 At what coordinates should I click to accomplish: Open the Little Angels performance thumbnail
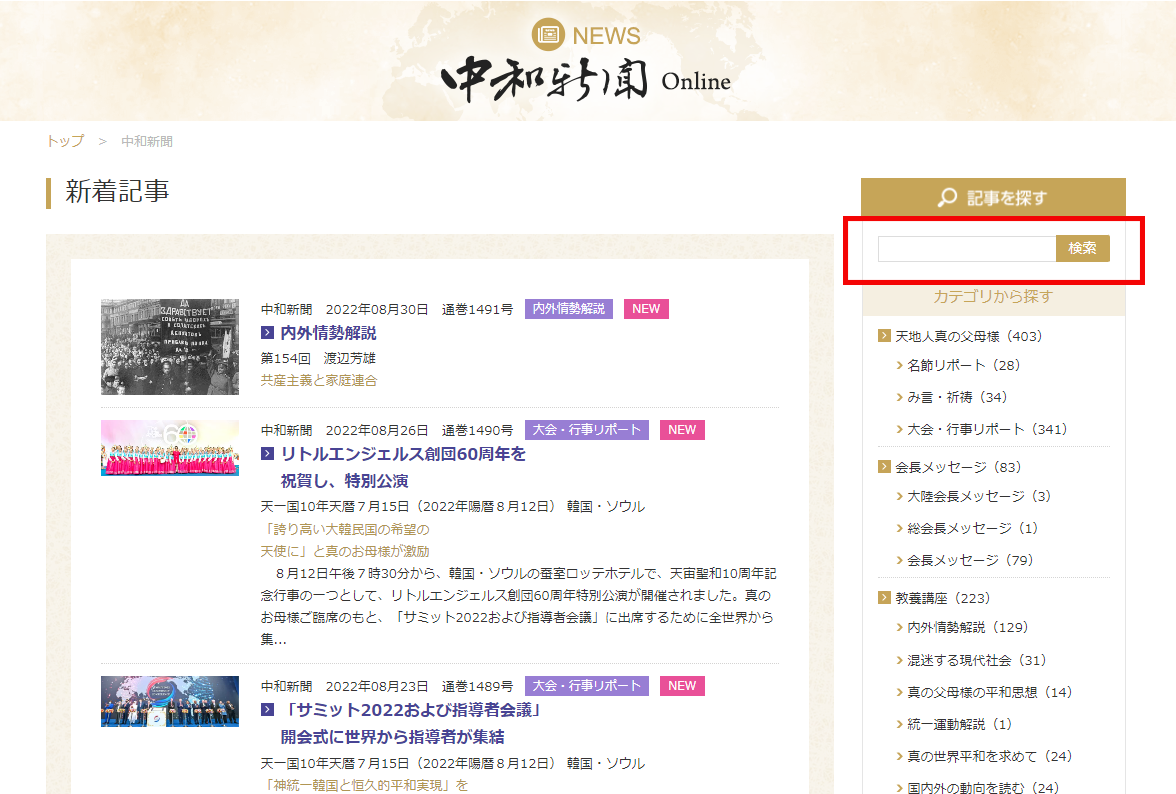coord(170,448)
